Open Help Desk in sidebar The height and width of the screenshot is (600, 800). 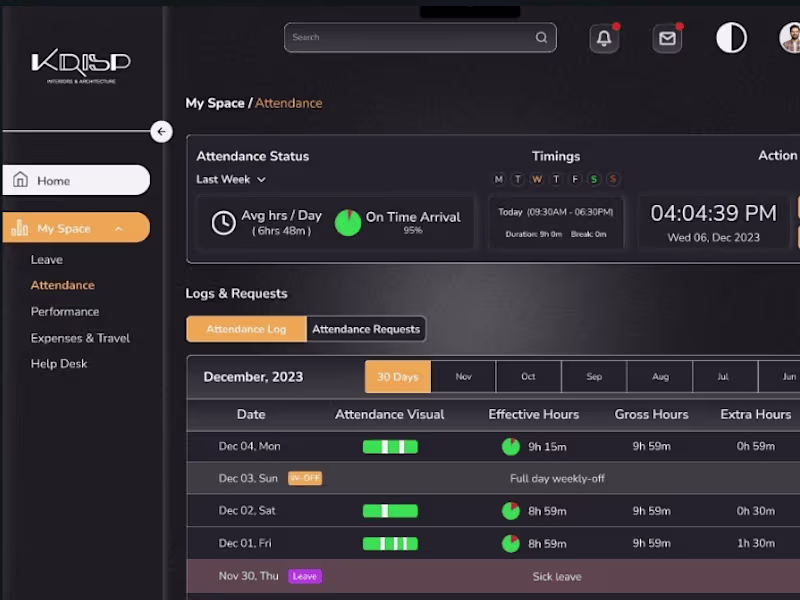[x=59, y=364]
